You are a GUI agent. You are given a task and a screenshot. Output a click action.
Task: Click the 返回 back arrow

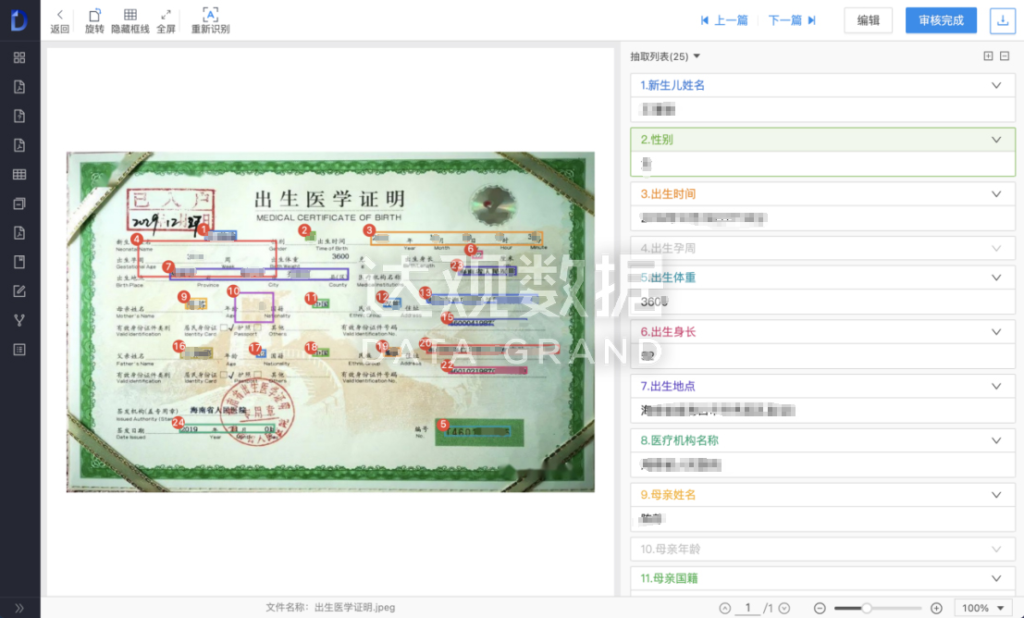point(60,20)
